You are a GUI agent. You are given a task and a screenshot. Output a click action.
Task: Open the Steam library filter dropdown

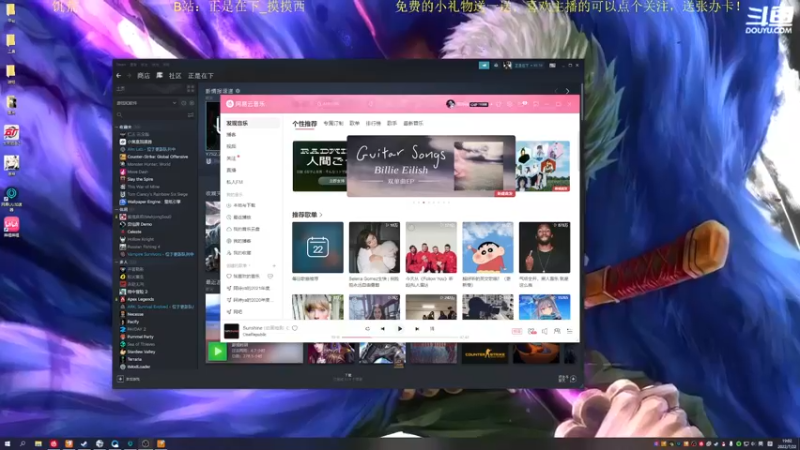pyautogui.click(x=147, y=103)
